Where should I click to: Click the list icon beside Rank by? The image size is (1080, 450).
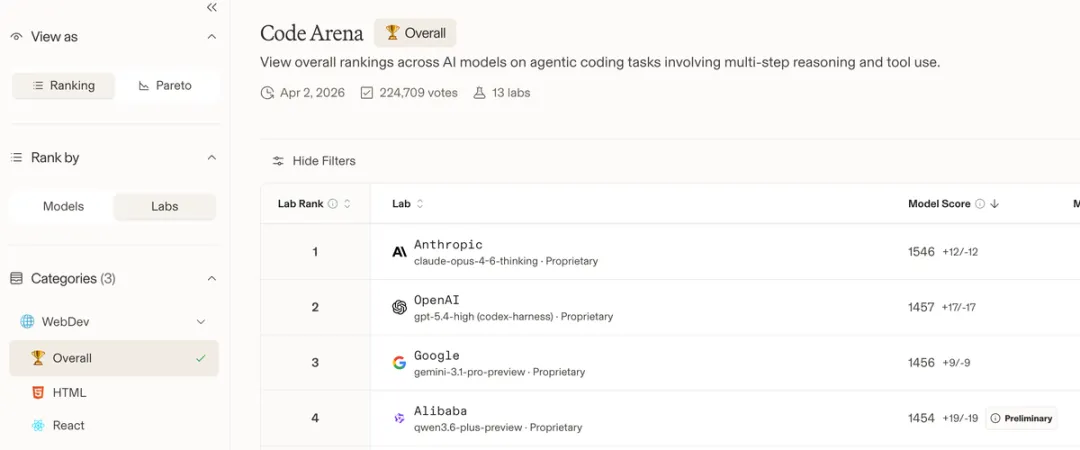click(17, 158)
